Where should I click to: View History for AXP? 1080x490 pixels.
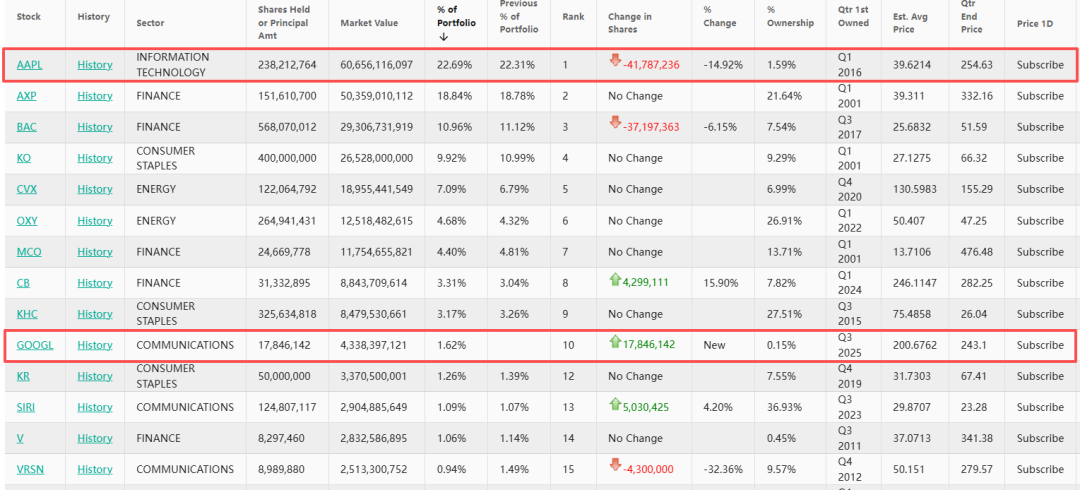[x=95, y=96]
